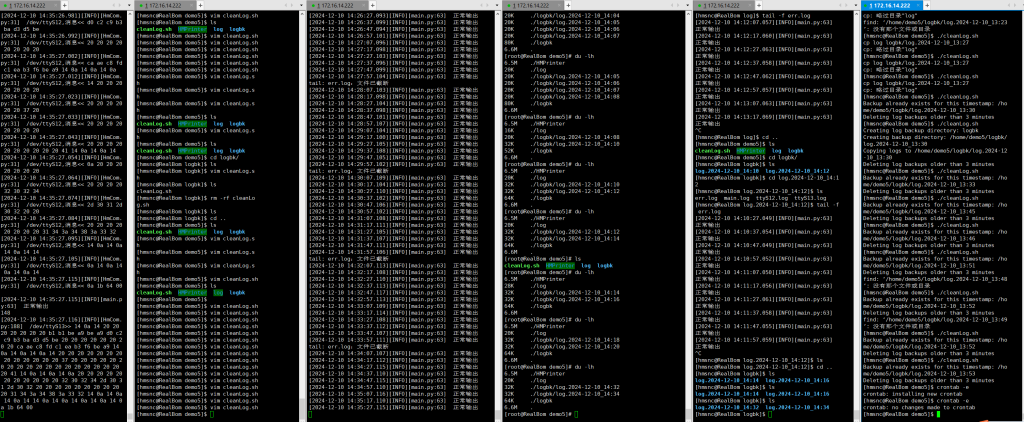Click the highlighted HMPrinter directory in second pane
This screenshot has height=422, width=1024.
click(192, 31)
